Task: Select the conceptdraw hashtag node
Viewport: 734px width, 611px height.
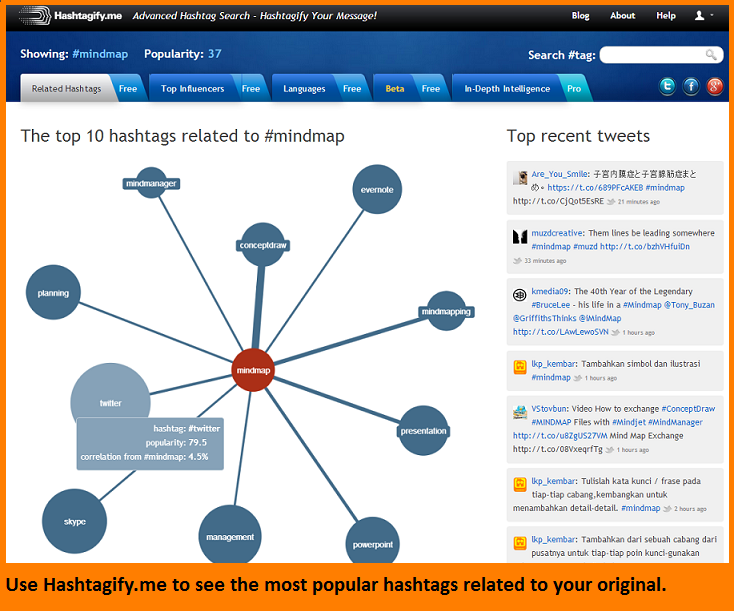Action: [263, 245]
